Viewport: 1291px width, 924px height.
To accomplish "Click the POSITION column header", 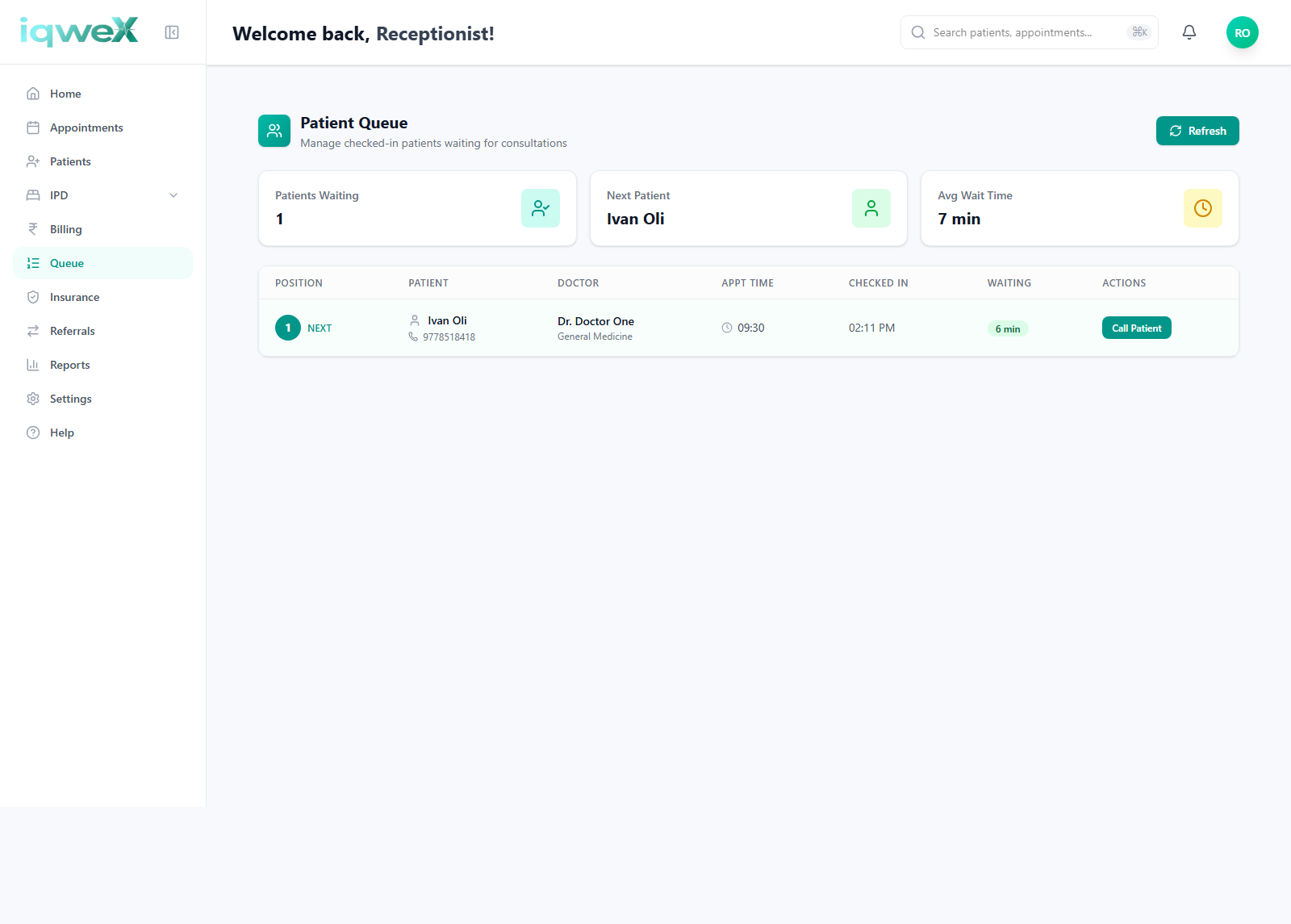I will pyautogui.click(x=299, y=283).
